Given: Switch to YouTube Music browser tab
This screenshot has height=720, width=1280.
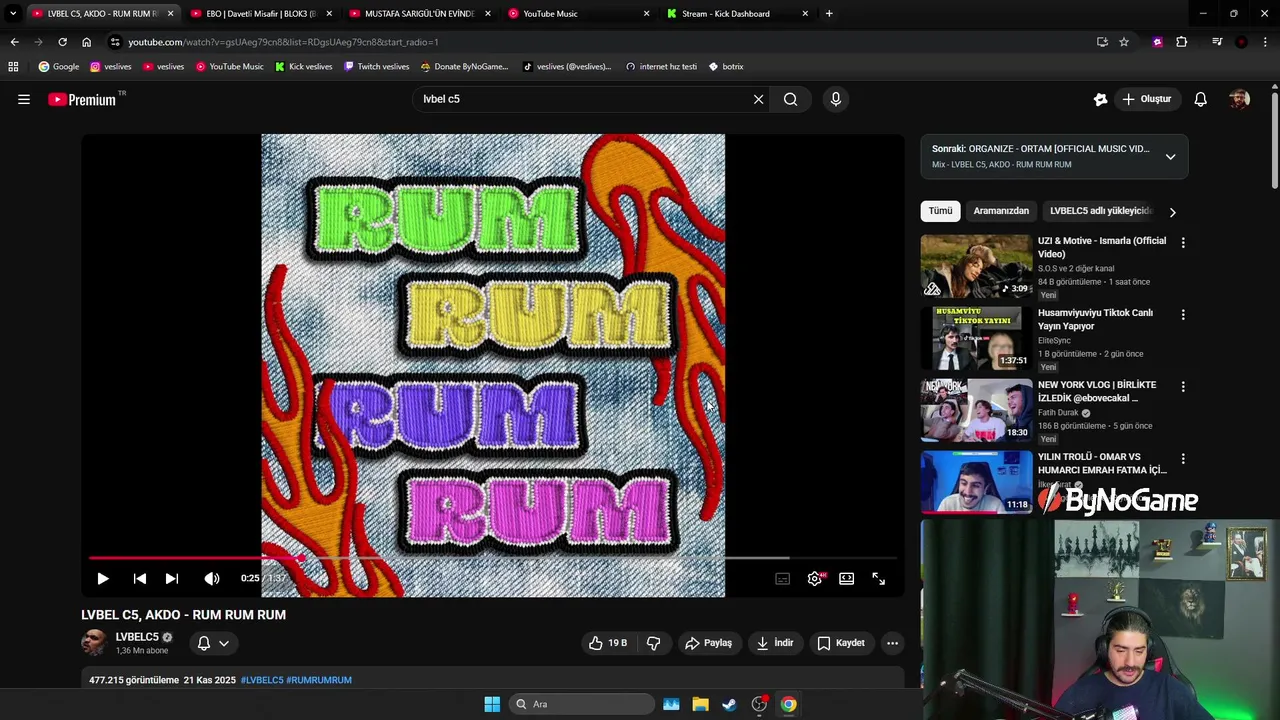Looking at the screenshot, I should tap(579, 14).
